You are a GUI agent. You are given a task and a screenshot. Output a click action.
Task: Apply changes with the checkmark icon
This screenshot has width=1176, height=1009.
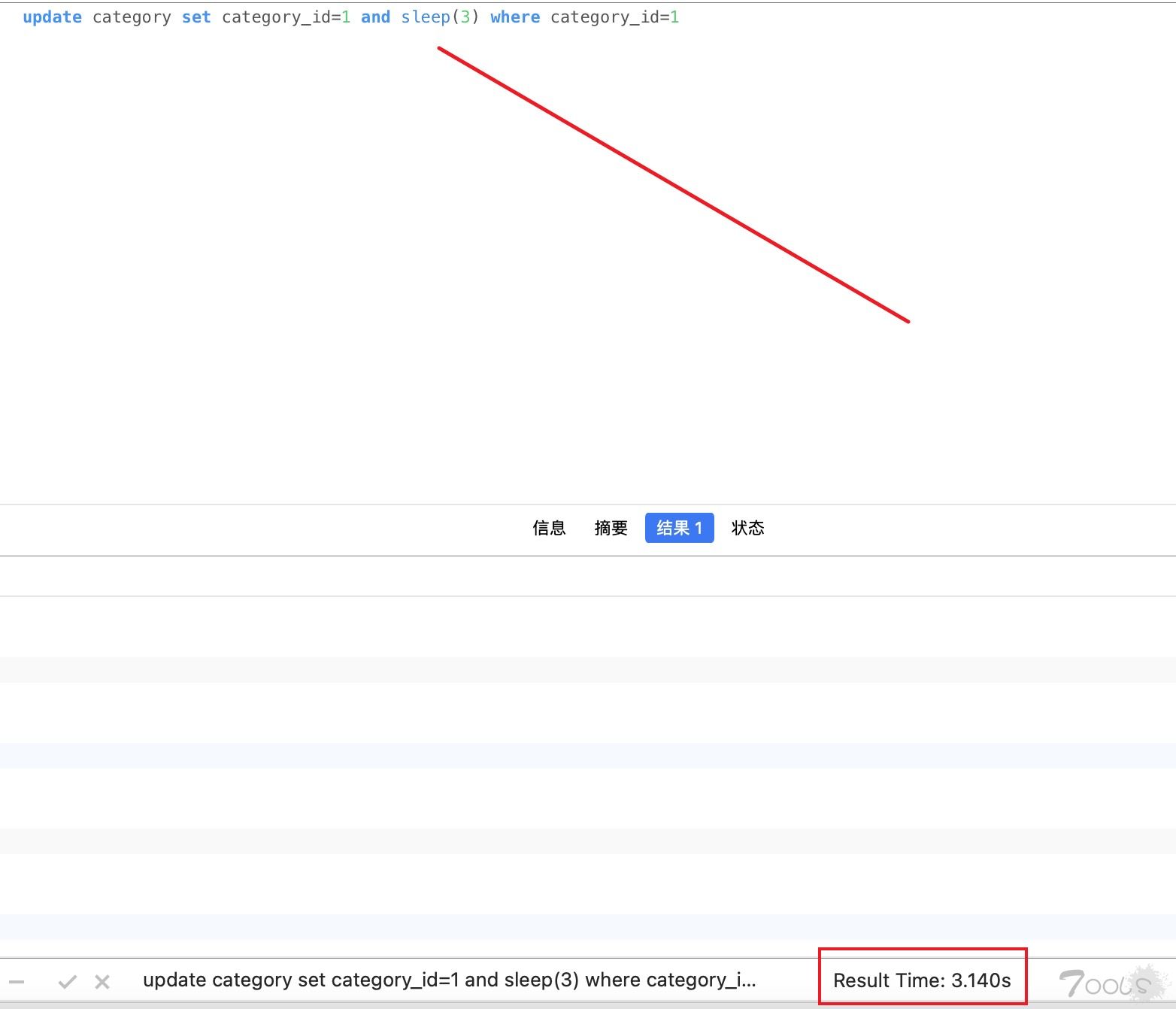(68, 982)
